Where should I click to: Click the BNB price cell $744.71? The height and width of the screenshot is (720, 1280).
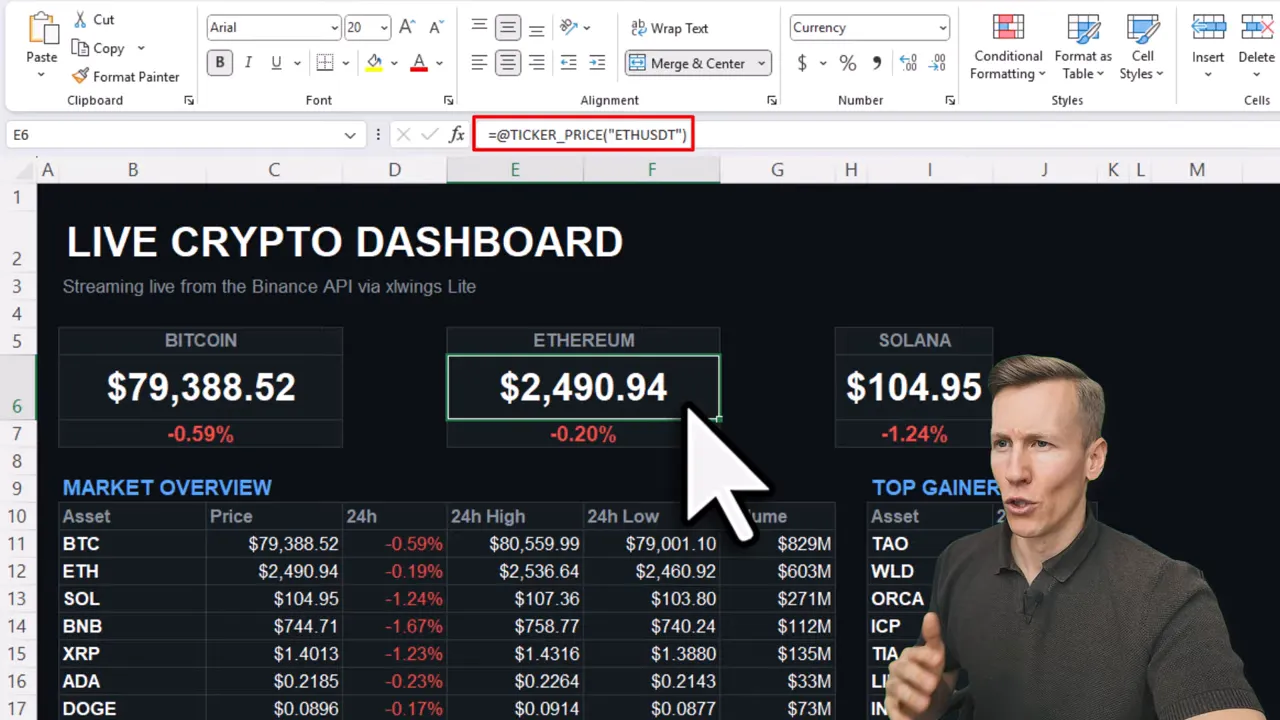tap(274, 626)
